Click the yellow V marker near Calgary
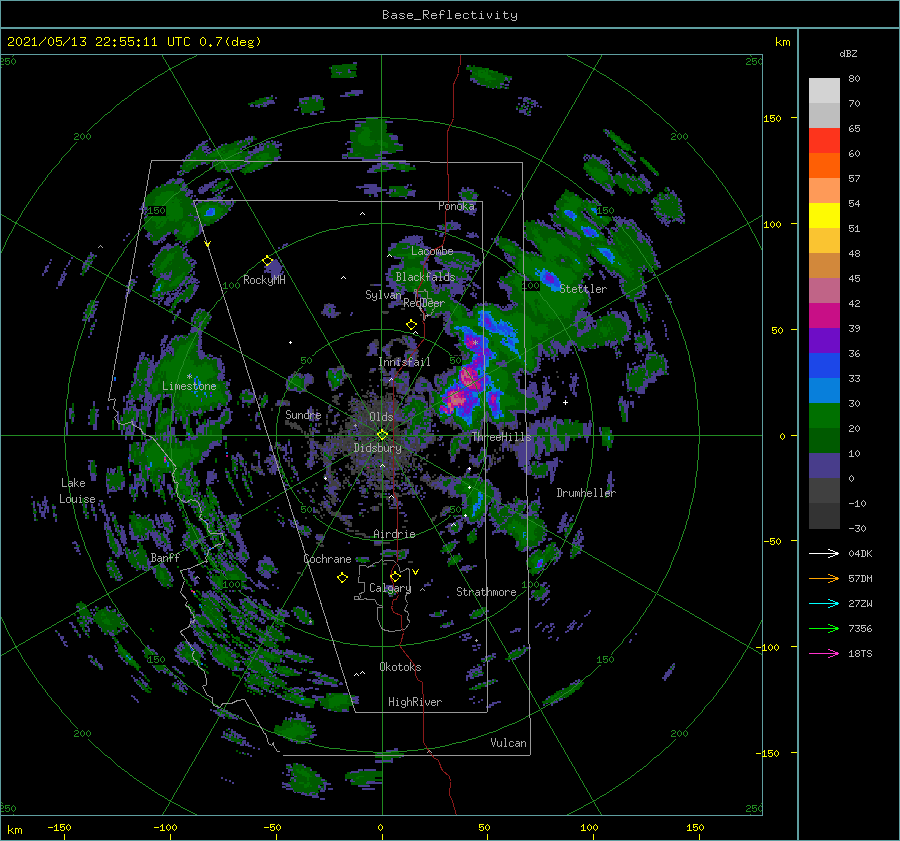Image resolution: width=900 pixels, height=841 pixels. pos(416,572)
